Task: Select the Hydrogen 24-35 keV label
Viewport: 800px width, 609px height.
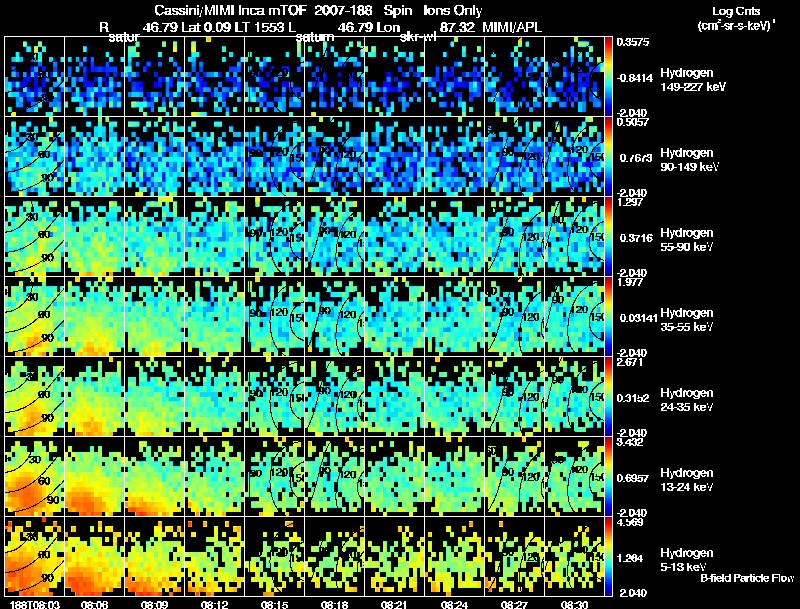Action: [x=687, y=400]
